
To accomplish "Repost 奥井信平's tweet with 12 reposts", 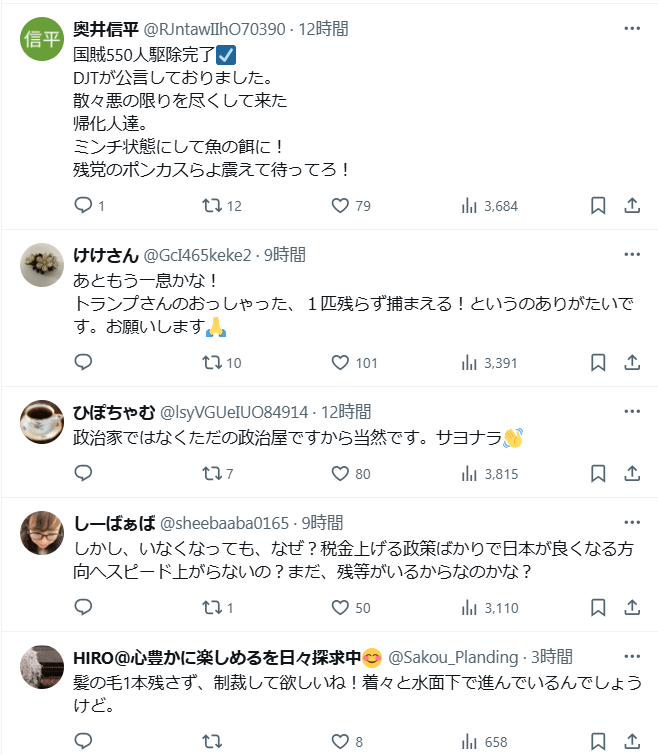I will coord(212,206).
